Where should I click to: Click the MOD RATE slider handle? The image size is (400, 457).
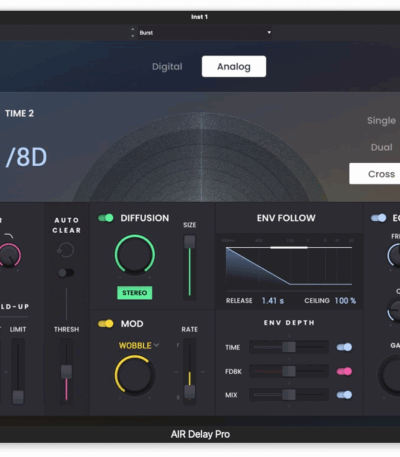(x=190, y=391)
